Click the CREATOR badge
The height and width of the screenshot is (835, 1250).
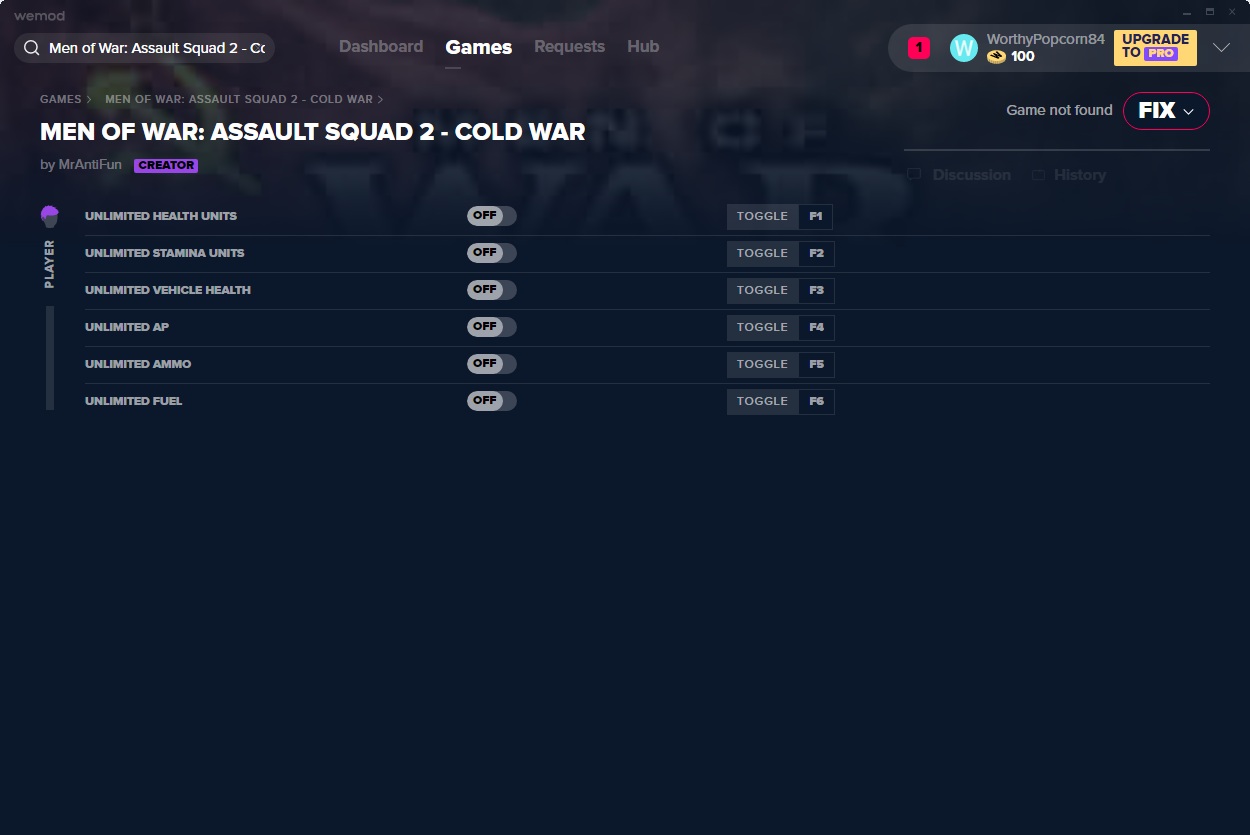(166, 166)
